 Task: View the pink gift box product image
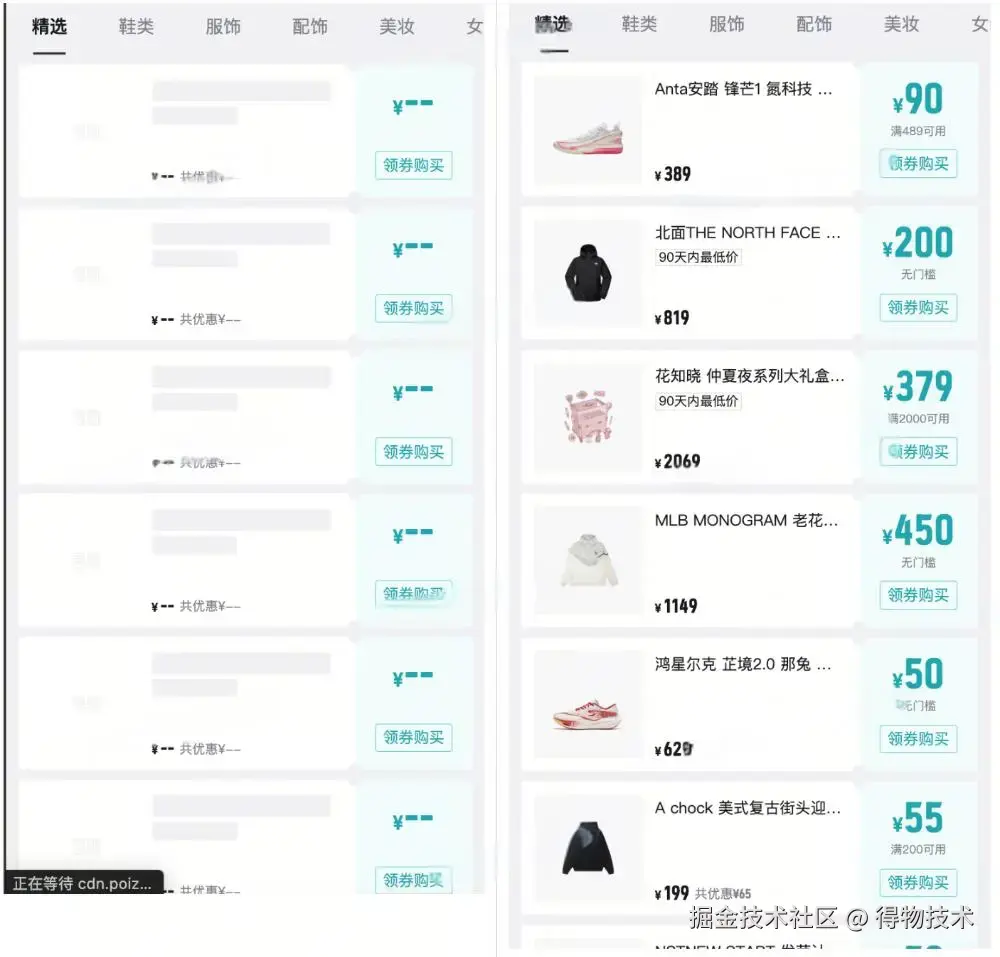click(588, 417)
